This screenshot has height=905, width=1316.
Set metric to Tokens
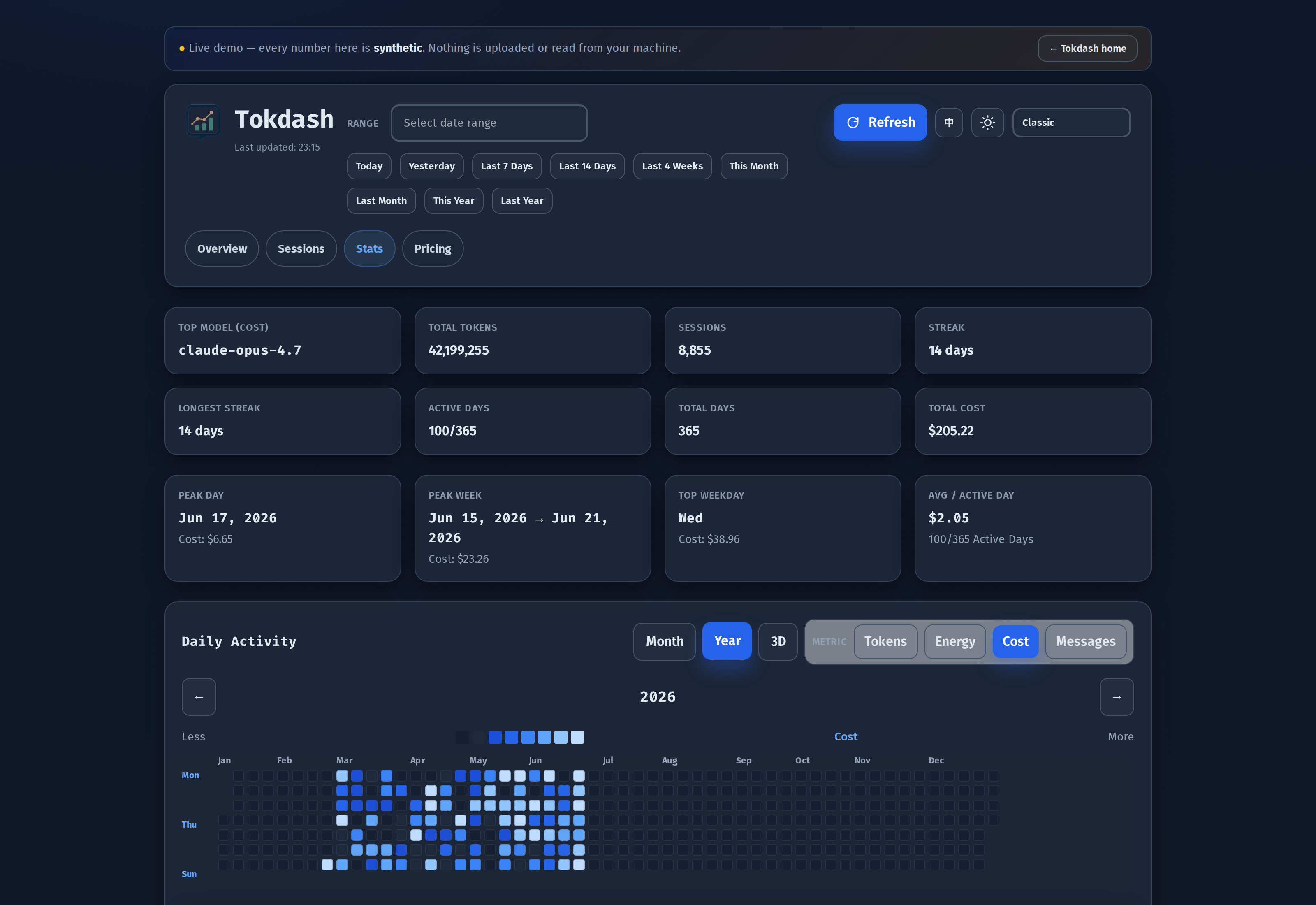885,641
